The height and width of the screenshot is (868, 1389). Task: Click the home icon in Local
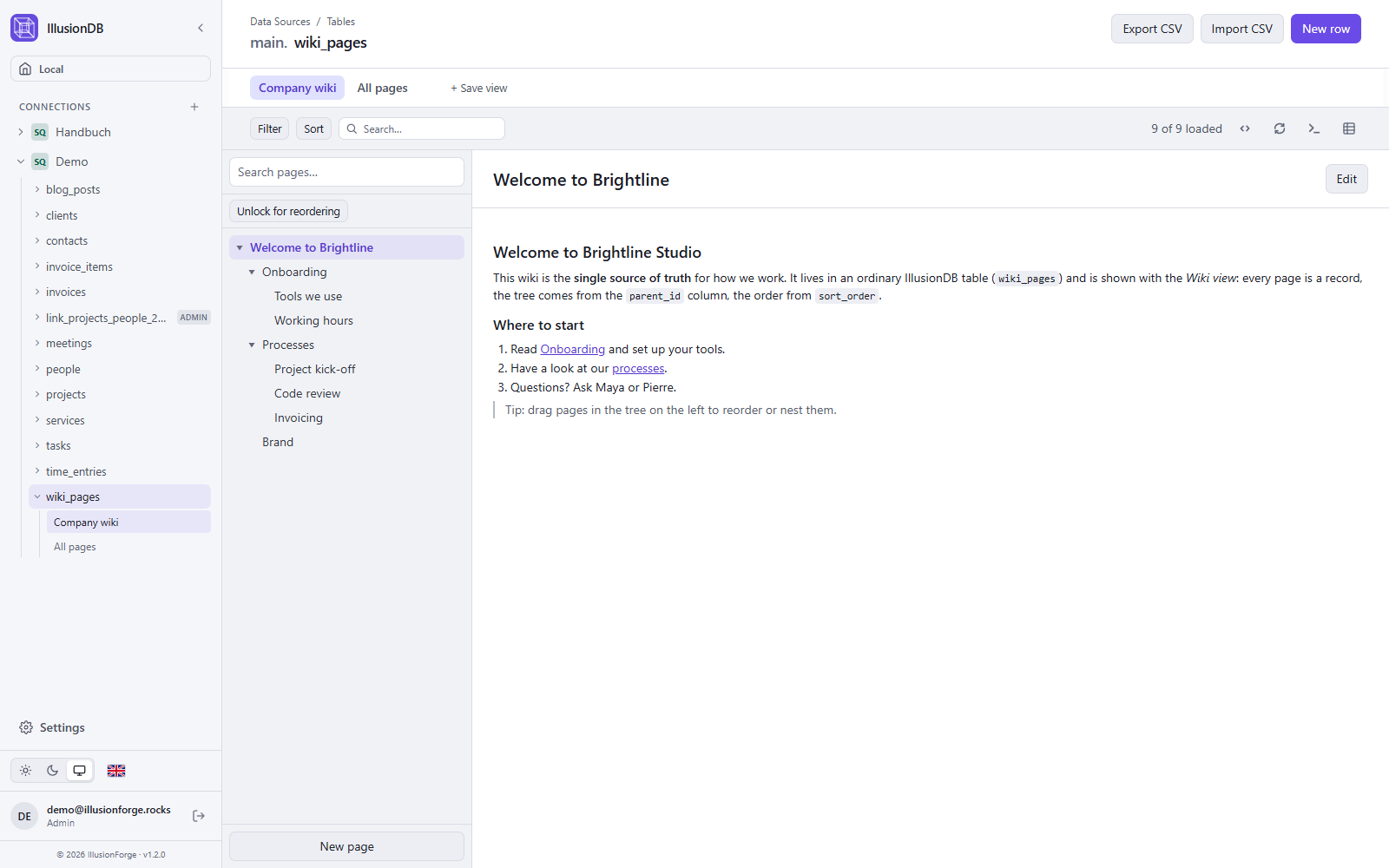click(x=25, y=69)
